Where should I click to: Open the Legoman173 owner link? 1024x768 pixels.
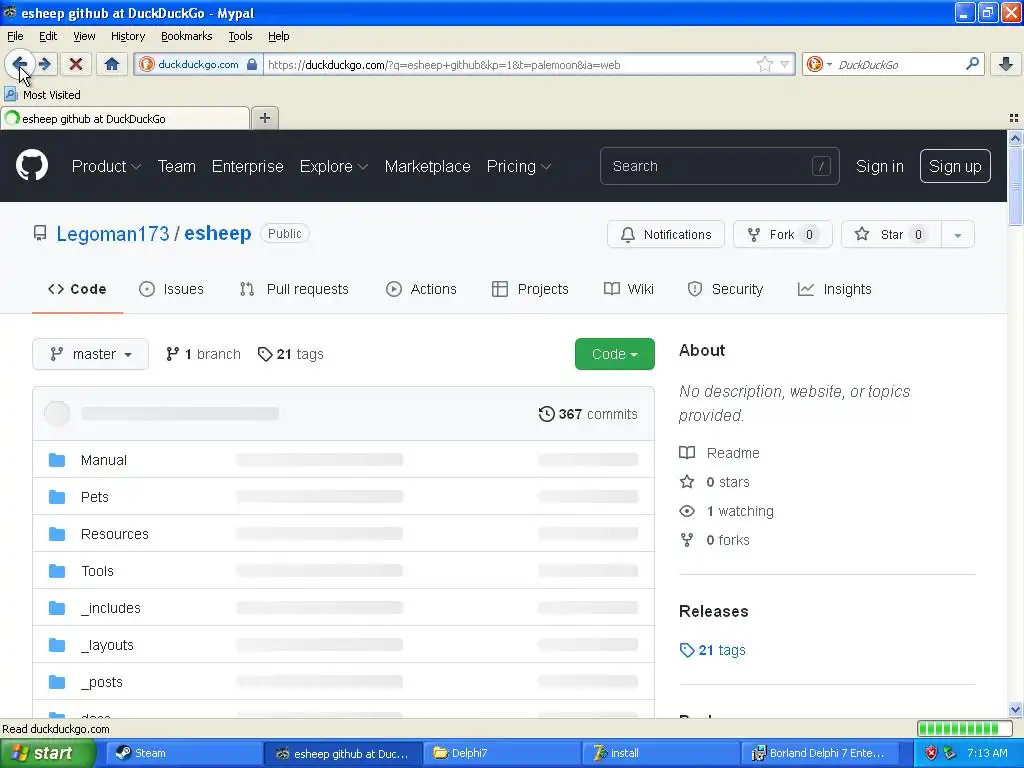[112, 234]
